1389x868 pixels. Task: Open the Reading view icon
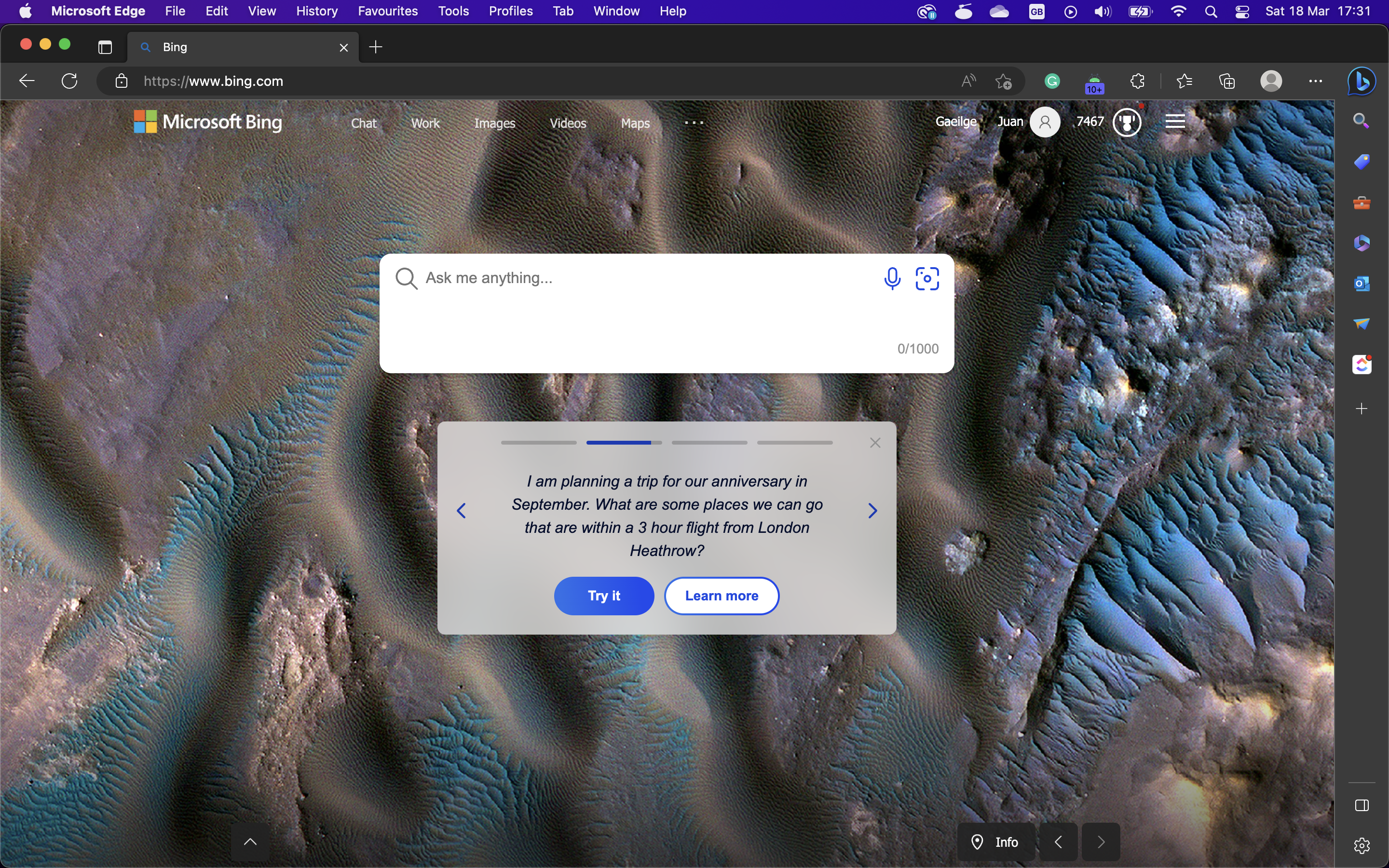click(967, 81)
